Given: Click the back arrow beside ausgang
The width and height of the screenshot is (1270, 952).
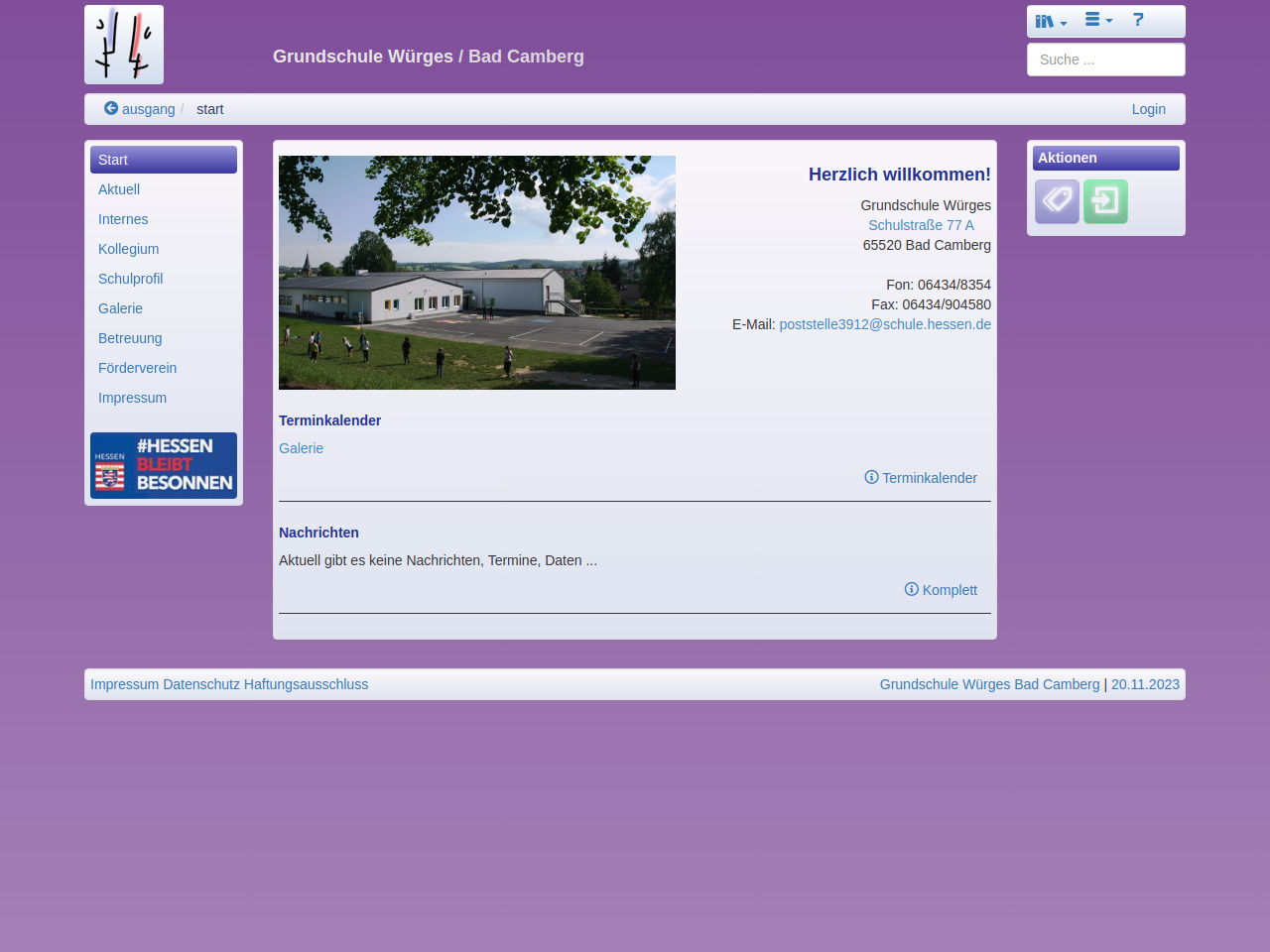Looking at the screenshot, I should tap(111, 109).
